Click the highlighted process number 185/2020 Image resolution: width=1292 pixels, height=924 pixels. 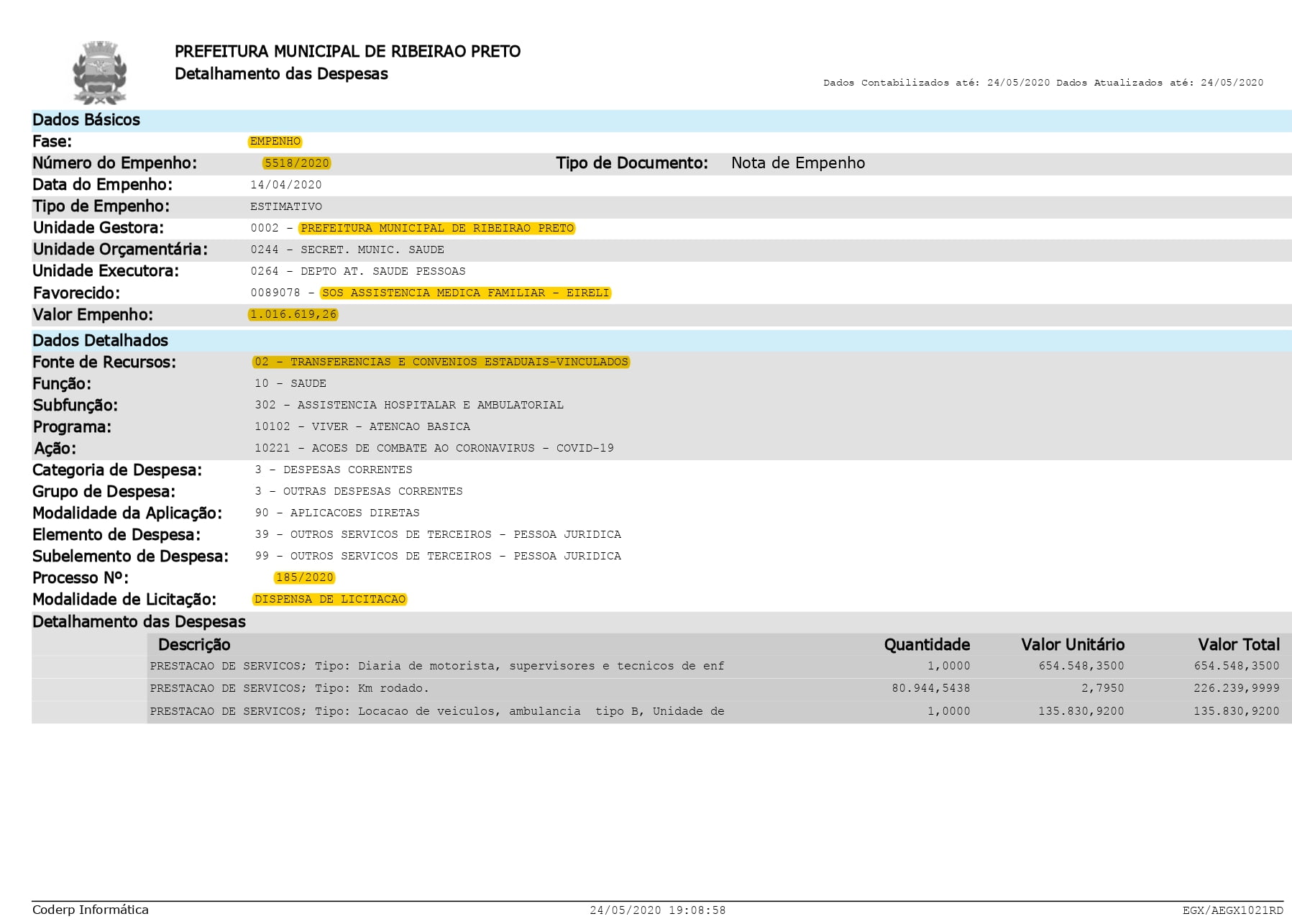point(304,577)
